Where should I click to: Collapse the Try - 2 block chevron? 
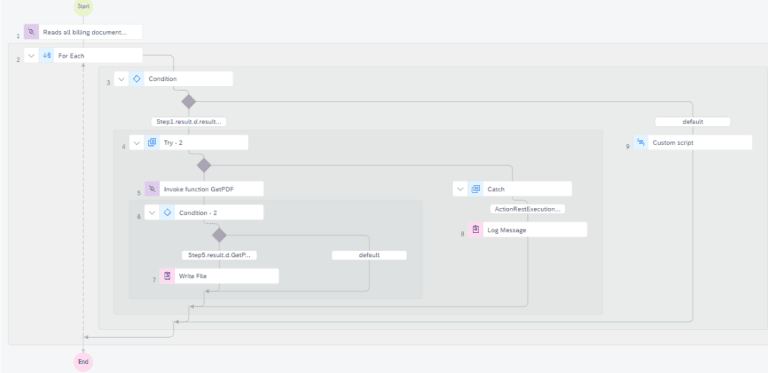(137, 142)
